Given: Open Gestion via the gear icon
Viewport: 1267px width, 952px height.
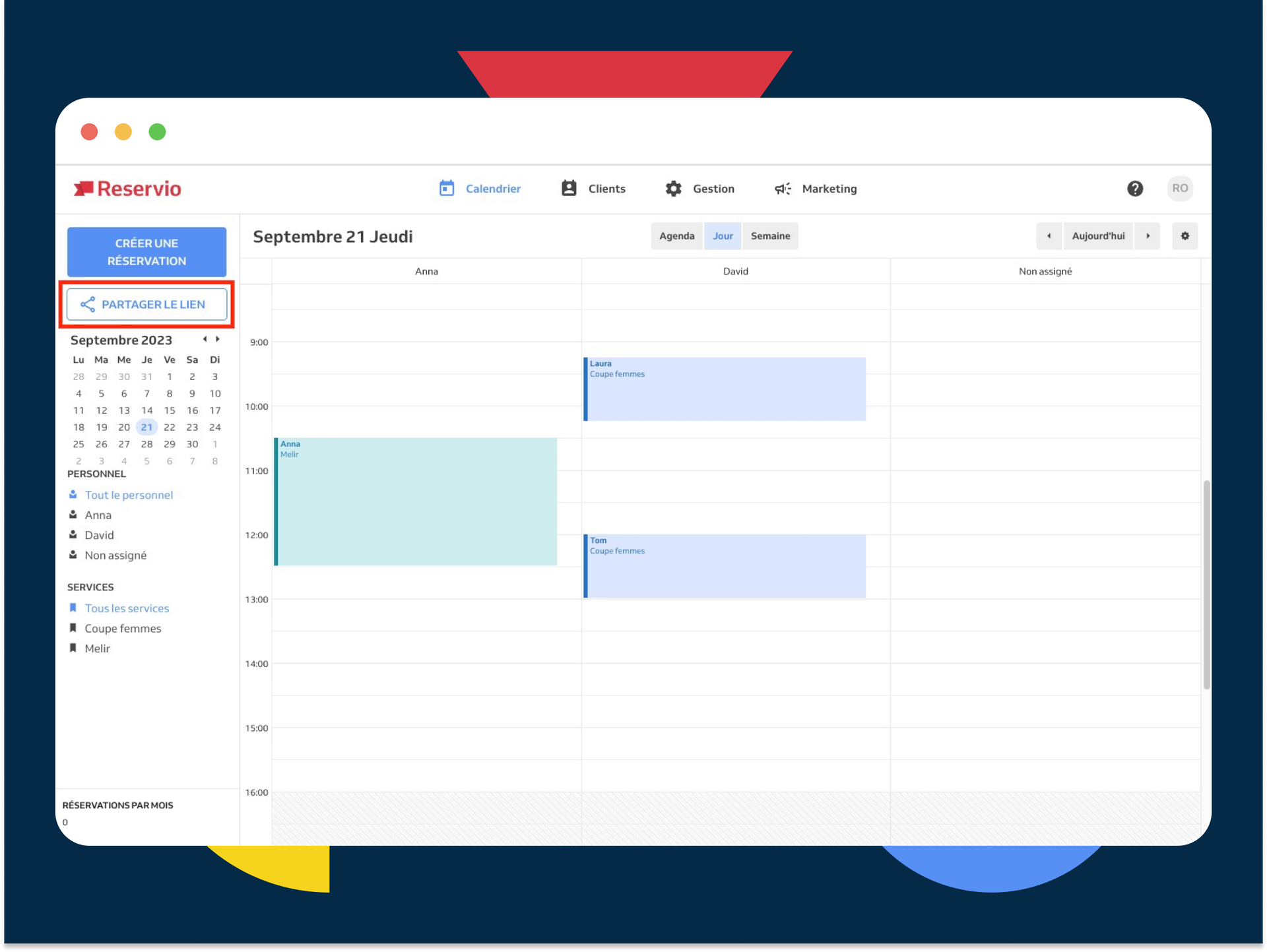Looking at the screenshot, I should point(673,188).
